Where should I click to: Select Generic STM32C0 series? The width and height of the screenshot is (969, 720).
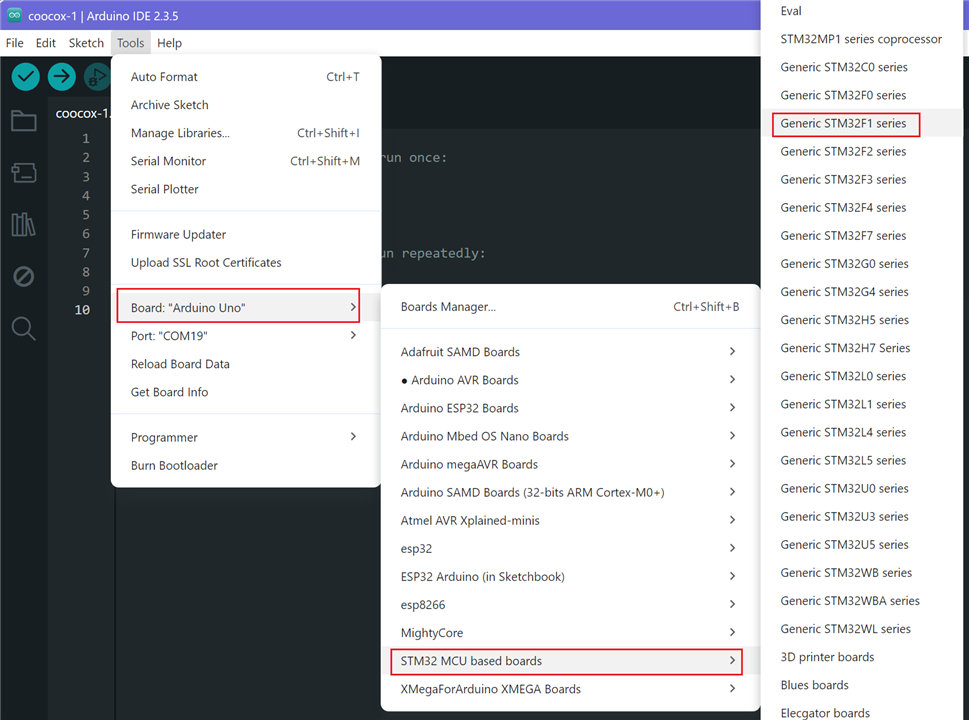click(862, 67)
